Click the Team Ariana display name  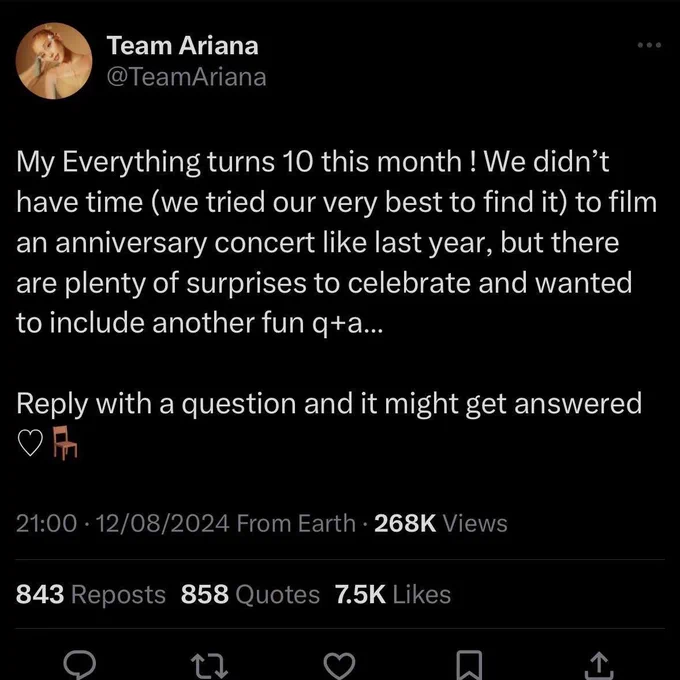(x=183, y=46)
